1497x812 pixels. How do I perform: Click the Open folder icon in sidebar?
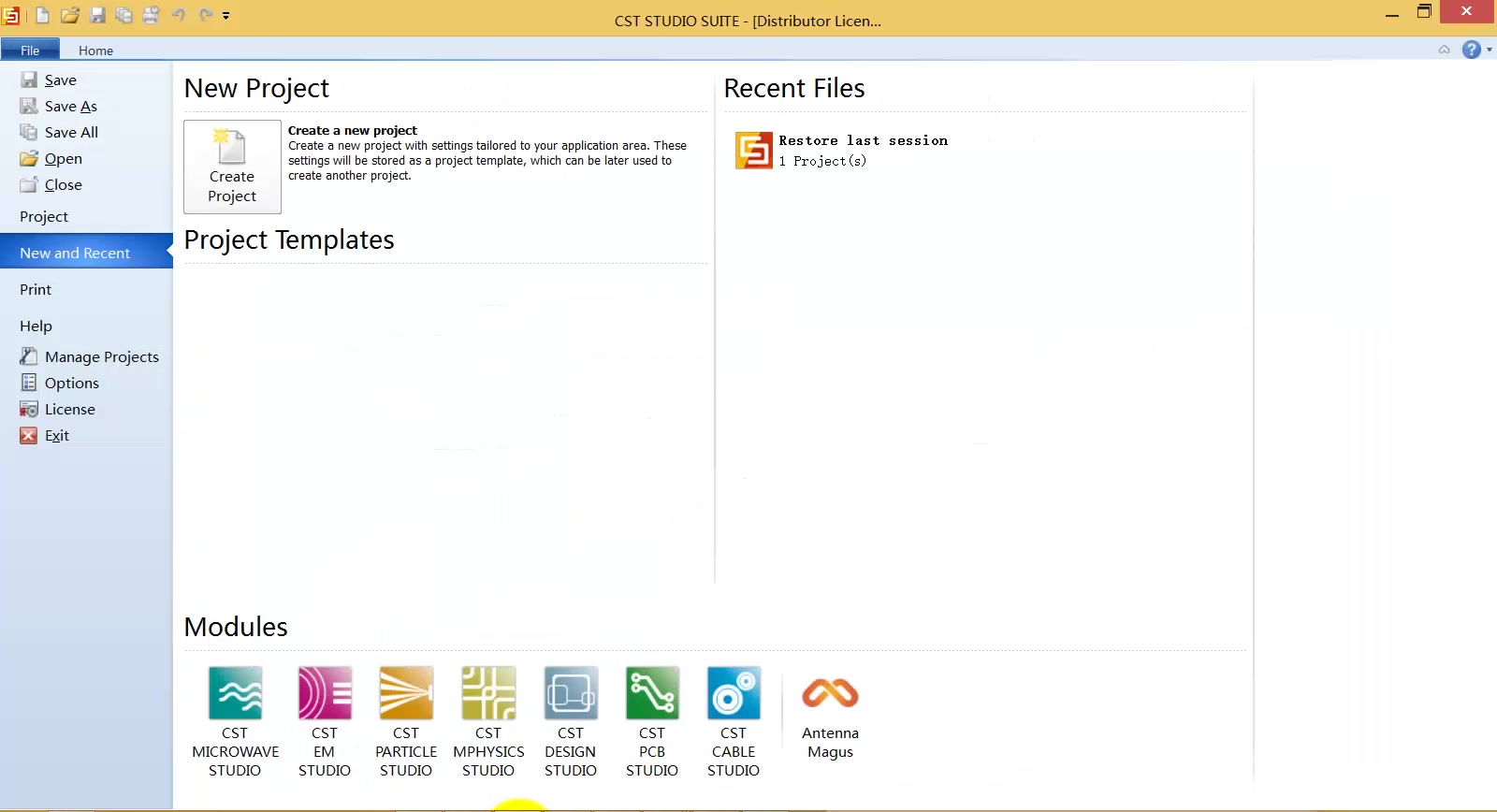click(29, 159)
